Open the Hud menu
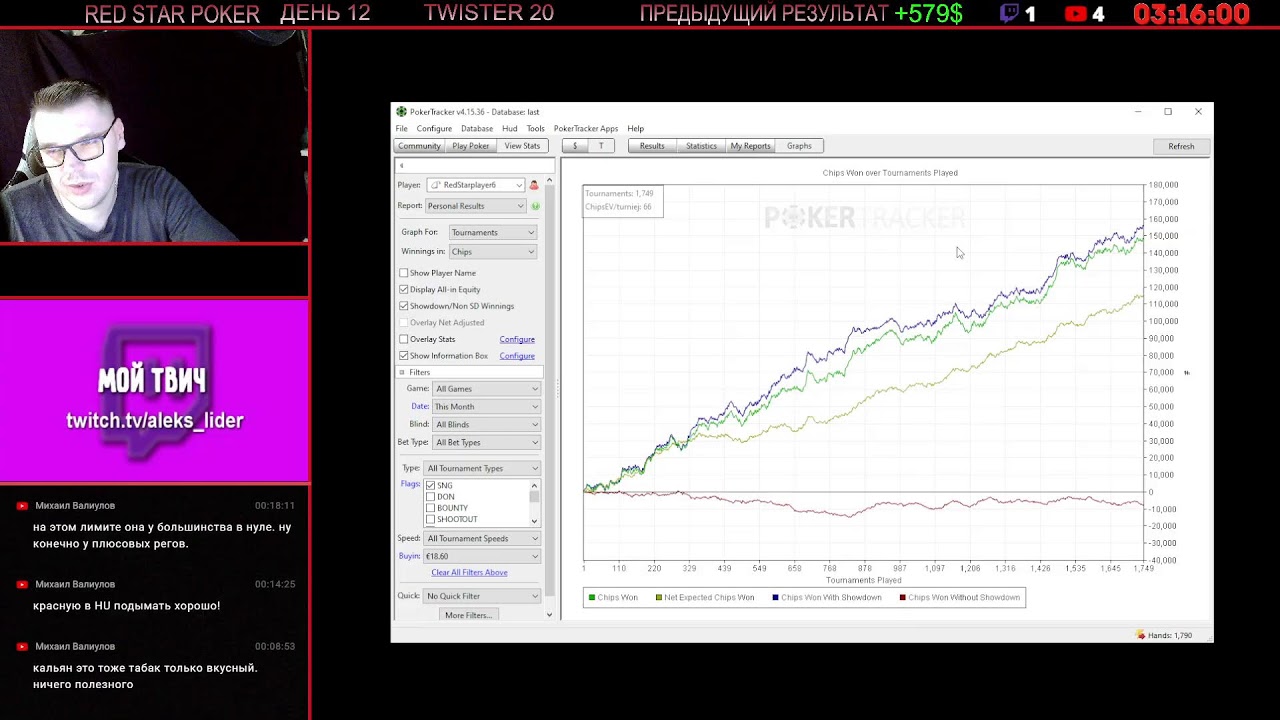1280x720 pixels. (x=510, y=129)
